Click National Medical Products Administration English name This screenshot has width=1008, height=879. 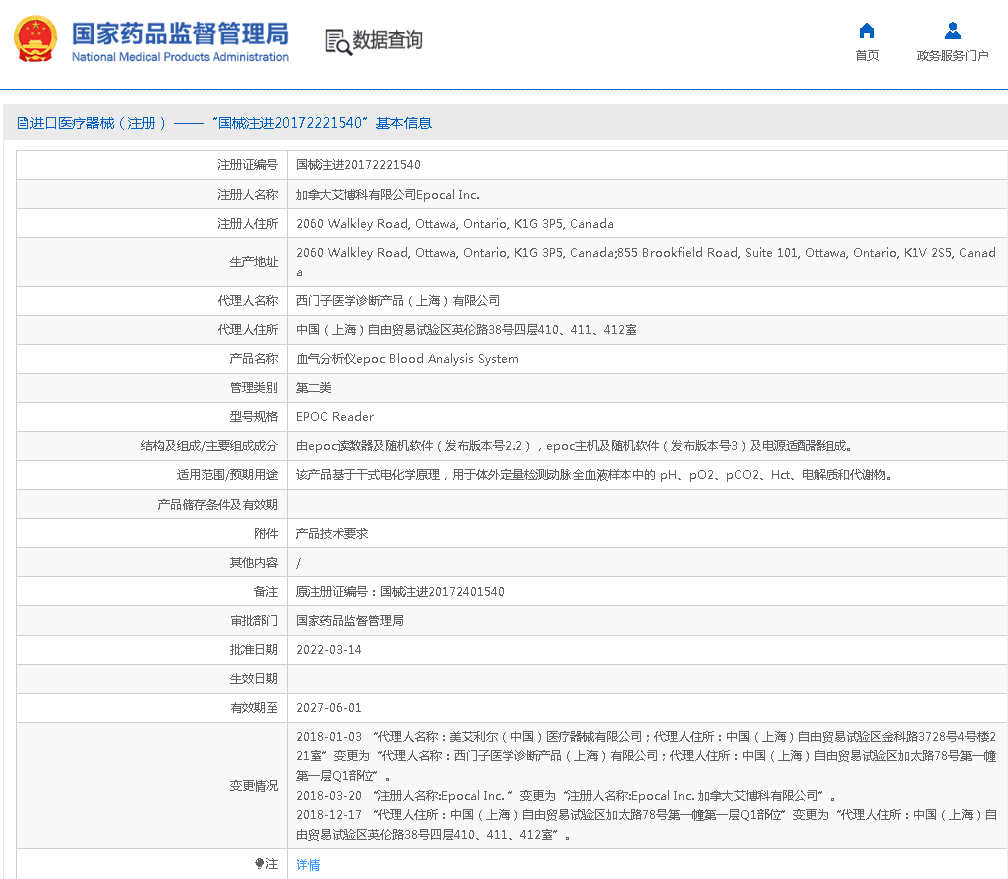click(x=180, y=57)
